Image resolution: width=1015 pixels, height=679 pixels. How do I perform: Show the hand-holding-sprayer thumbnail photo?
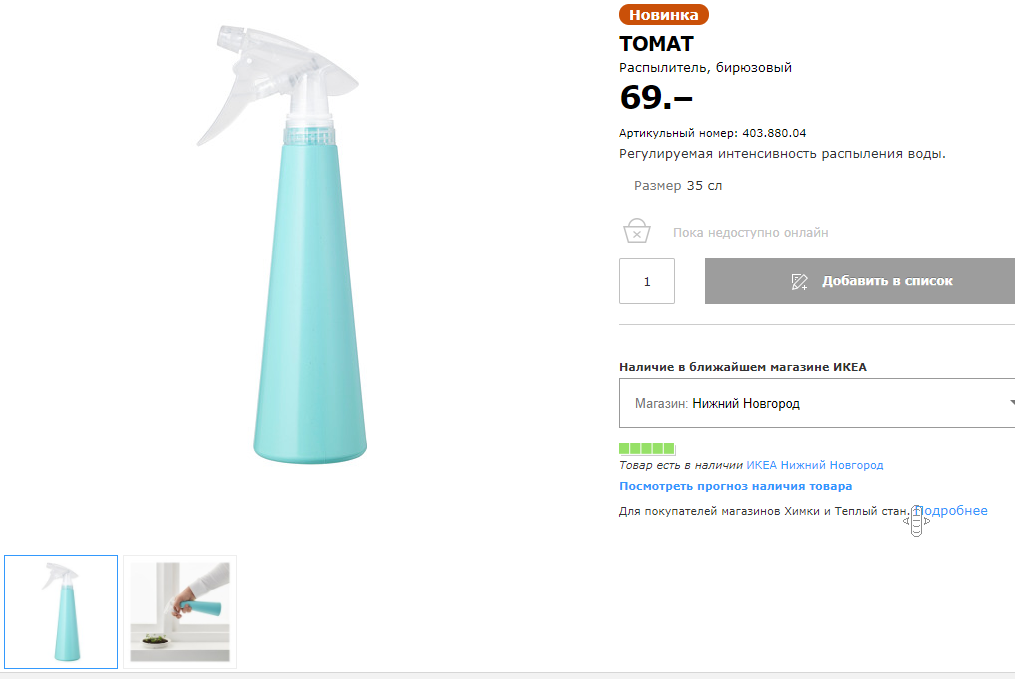180,612
